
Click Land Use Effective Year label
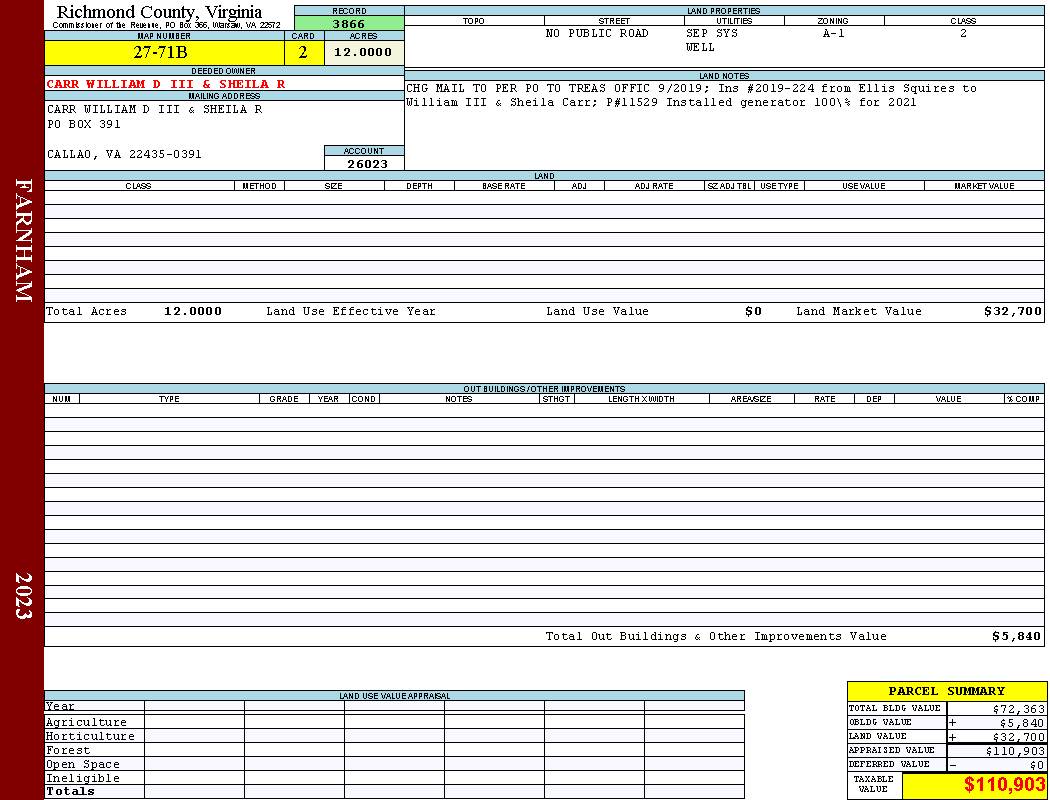coord(351,311)
